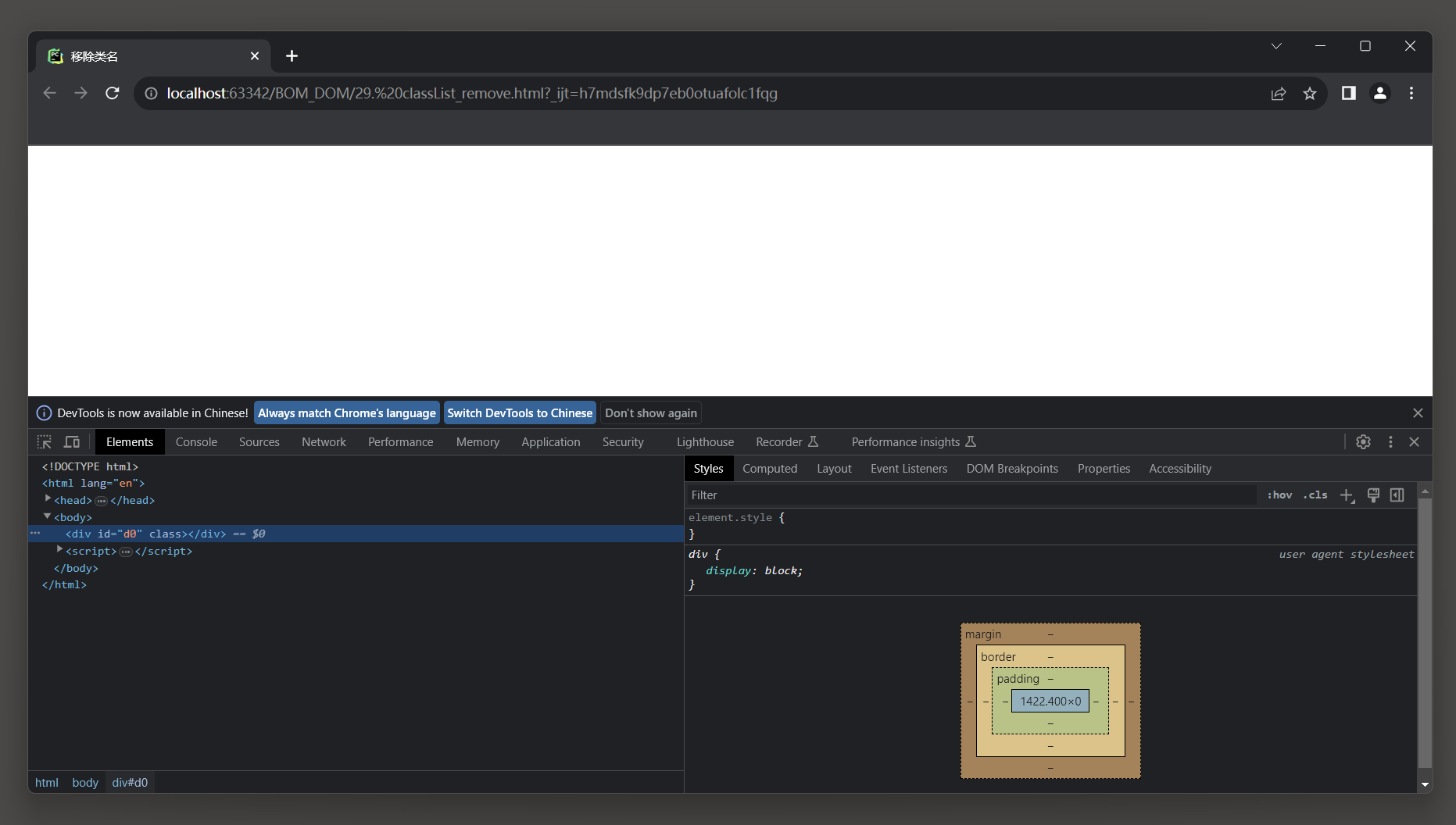Image resolution: width=1456 pixels, height=825 pixels.
Task: Click Always match Chrome's language button
Action: click(x=347, y=413)
